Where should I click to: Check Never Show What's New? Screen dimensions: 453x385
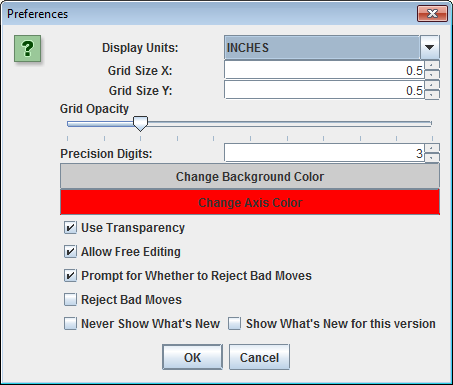coord(70,324)
